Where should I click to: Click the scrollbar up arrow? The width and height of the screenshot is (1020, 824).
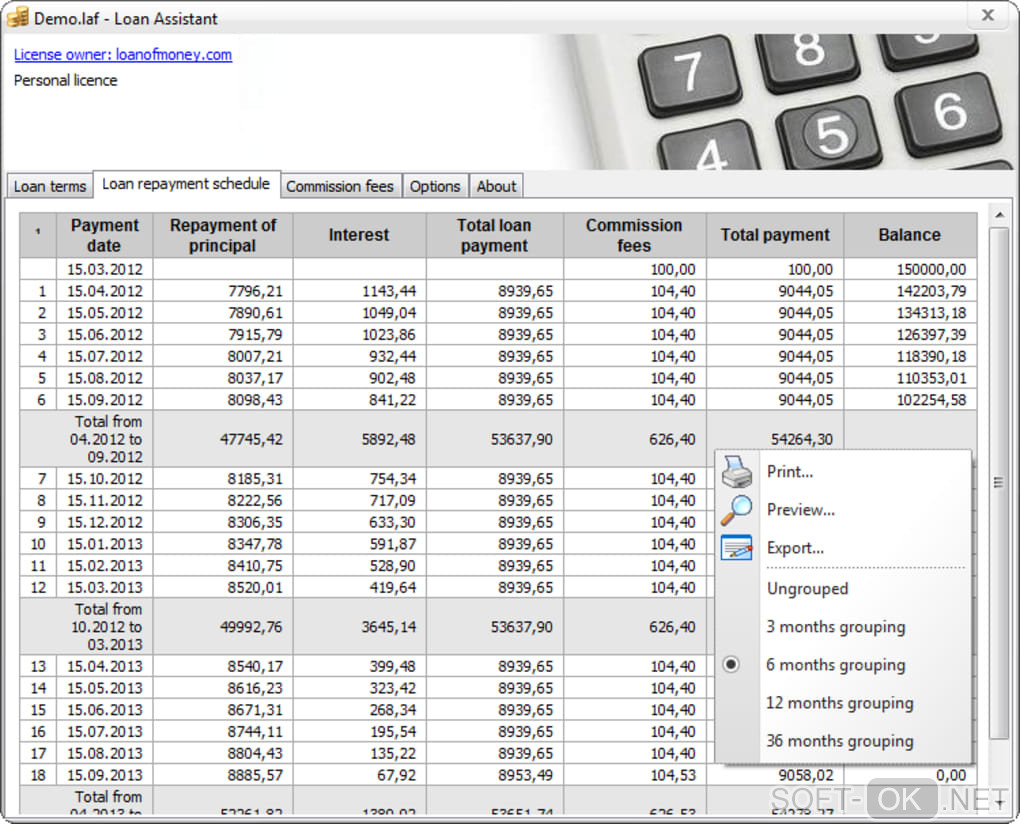(x=1000, y=215)
